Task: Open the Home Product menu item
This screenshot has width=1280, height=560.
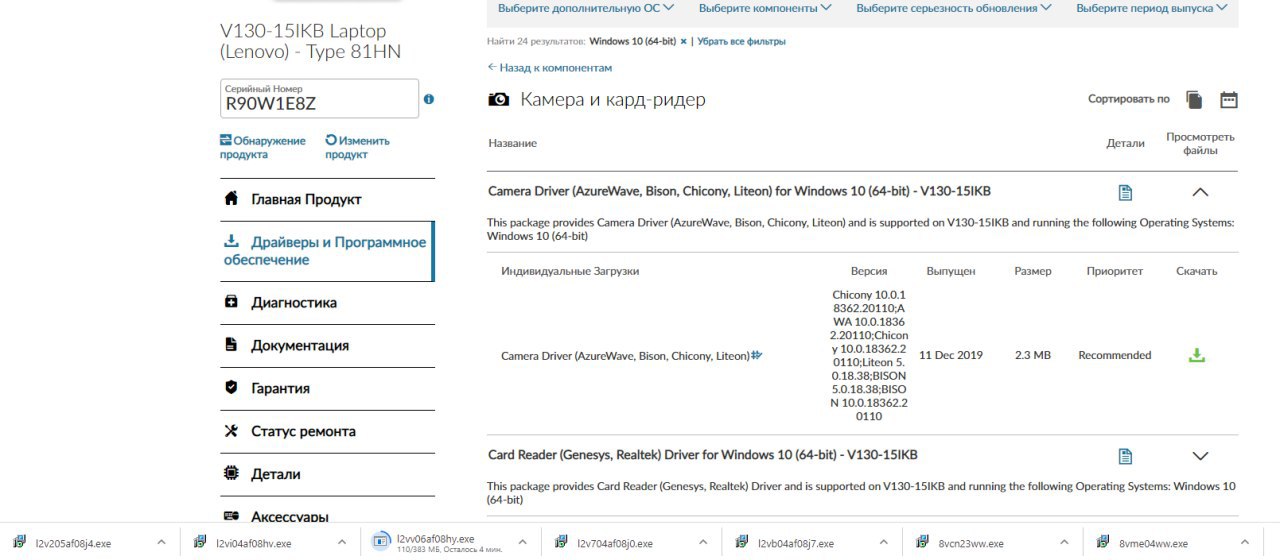Action: coord(327,199)
